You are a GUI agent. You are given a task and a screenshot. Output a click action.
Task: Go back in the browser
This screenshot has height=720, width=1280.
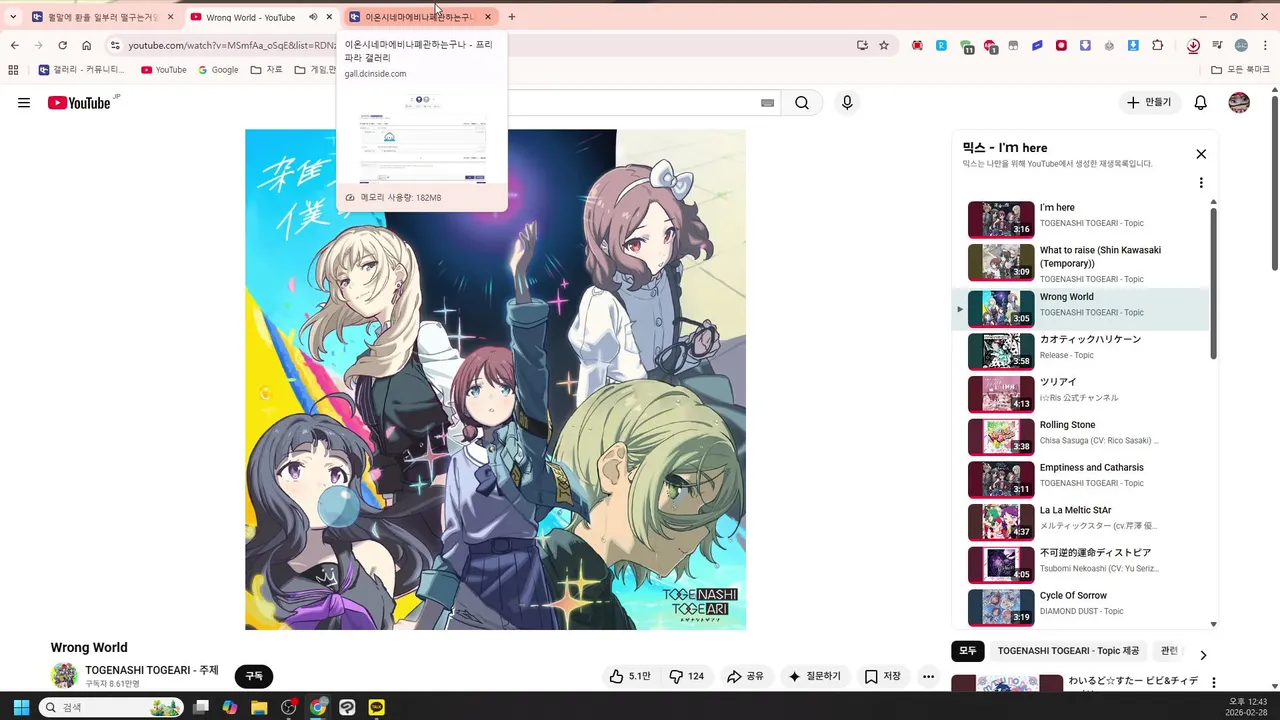(14, 45)
